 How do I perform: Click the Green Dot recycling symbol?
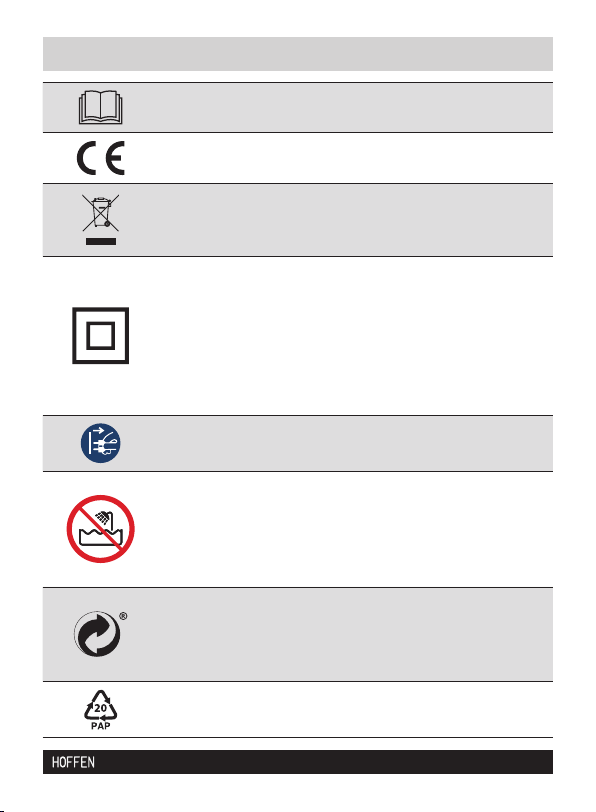(97, 634)
